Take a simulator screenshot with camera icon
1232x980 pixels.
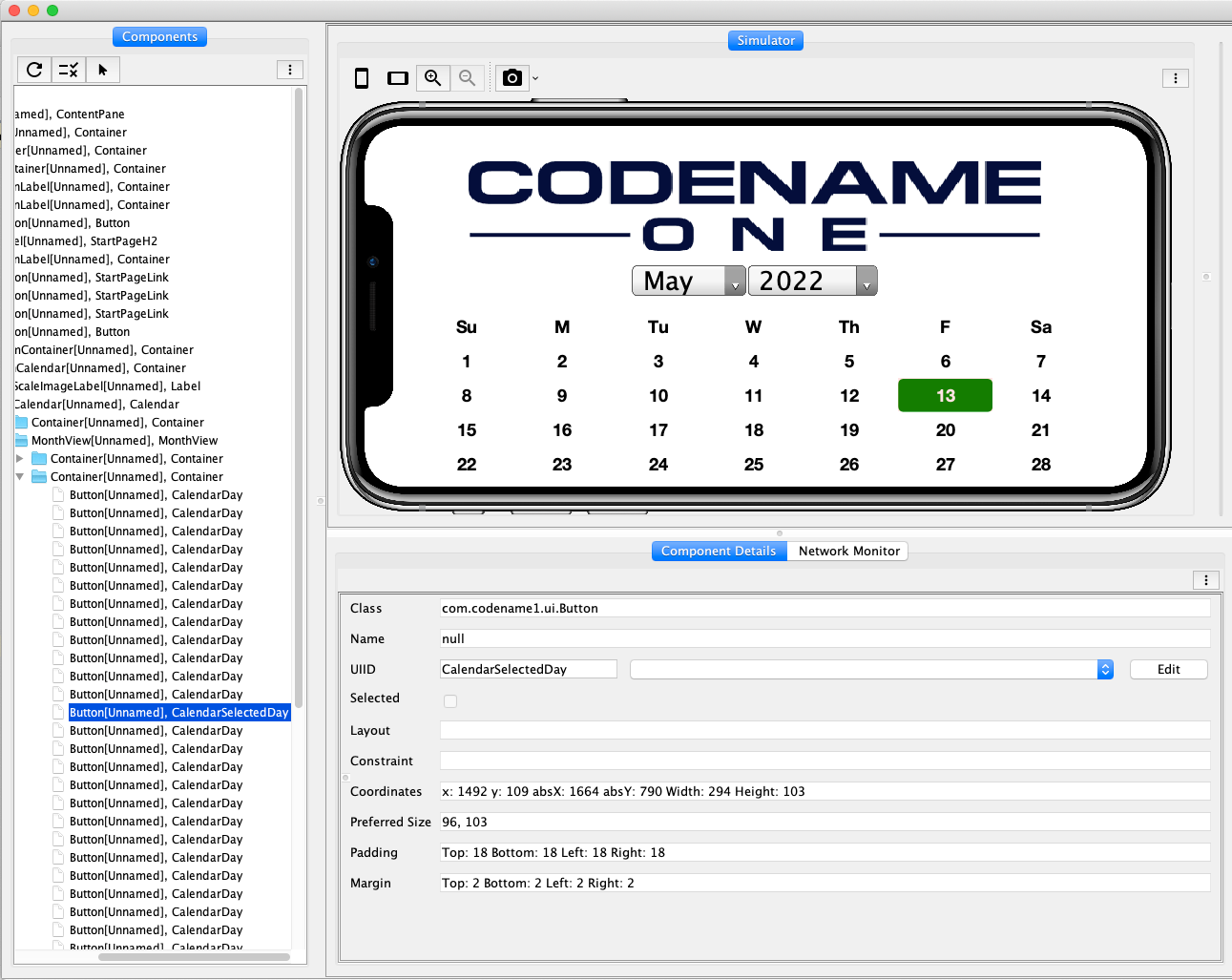(512, 78)
